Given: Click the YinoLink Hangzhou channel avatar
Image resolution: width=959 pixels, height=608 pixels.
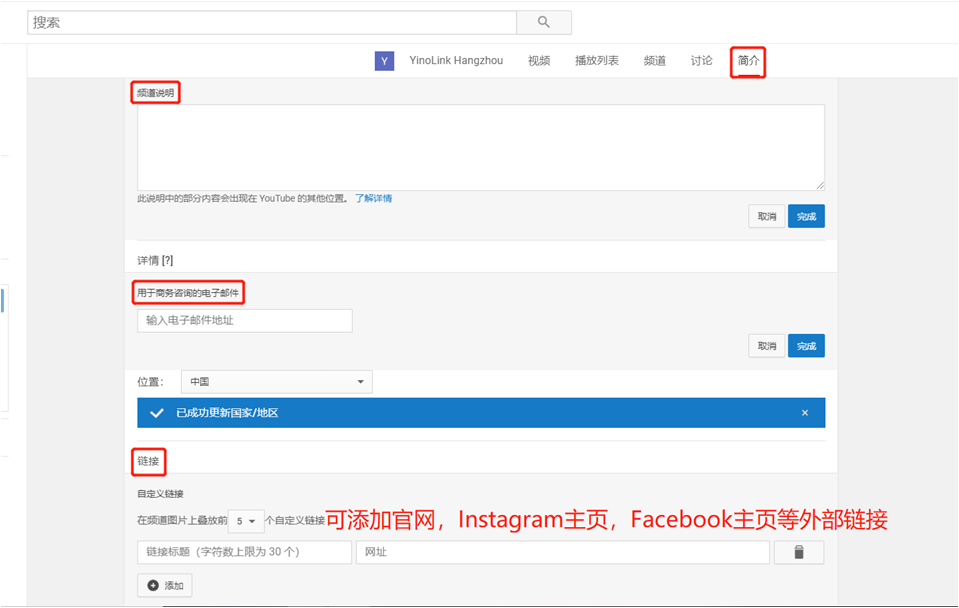Looking at the screenshot, I should click(x=384, y=61).
